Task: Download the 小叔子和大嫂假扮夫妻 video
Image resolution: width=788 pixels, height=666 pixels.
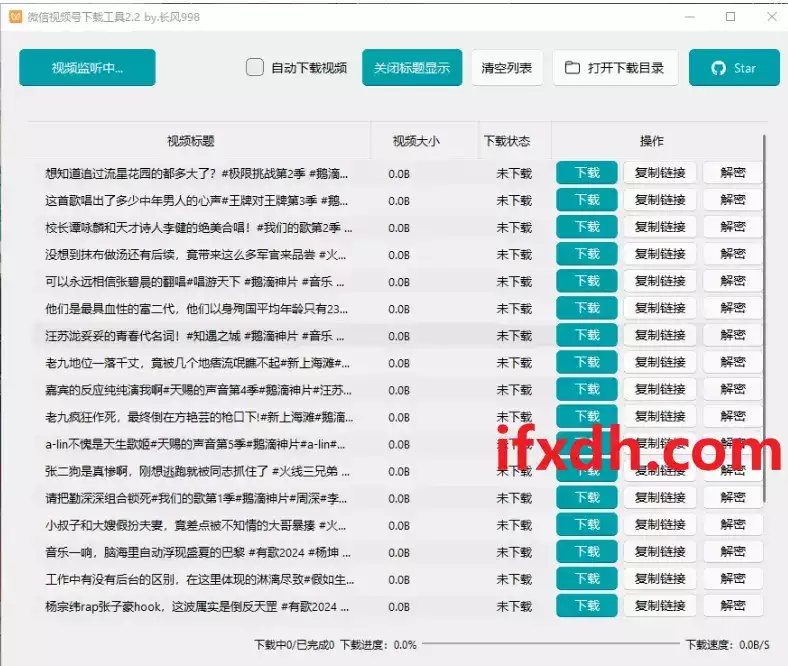Action: point(587,525)
